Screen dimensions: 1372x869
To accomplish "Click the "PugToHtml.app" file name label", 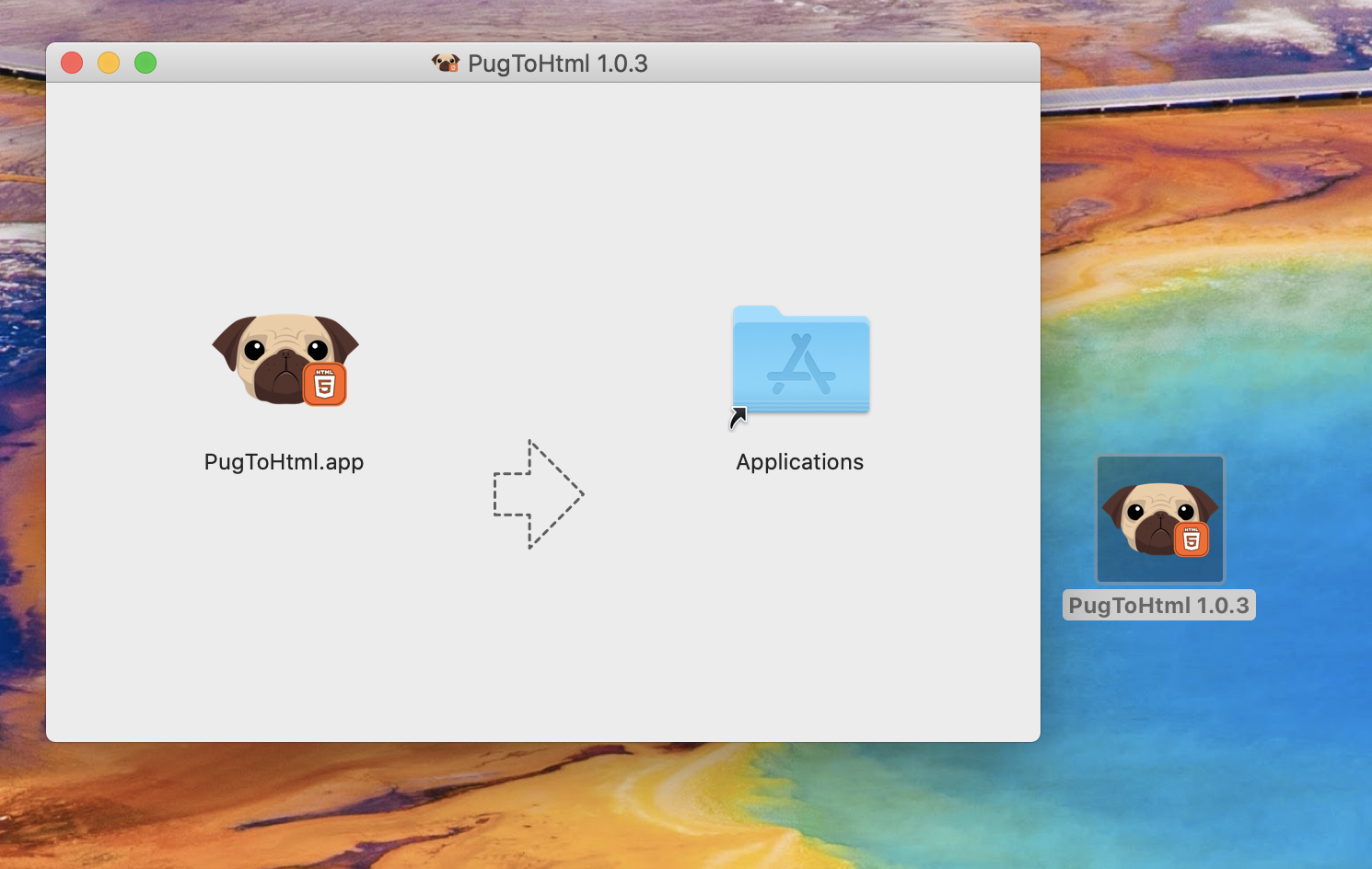I will point(284,462).
